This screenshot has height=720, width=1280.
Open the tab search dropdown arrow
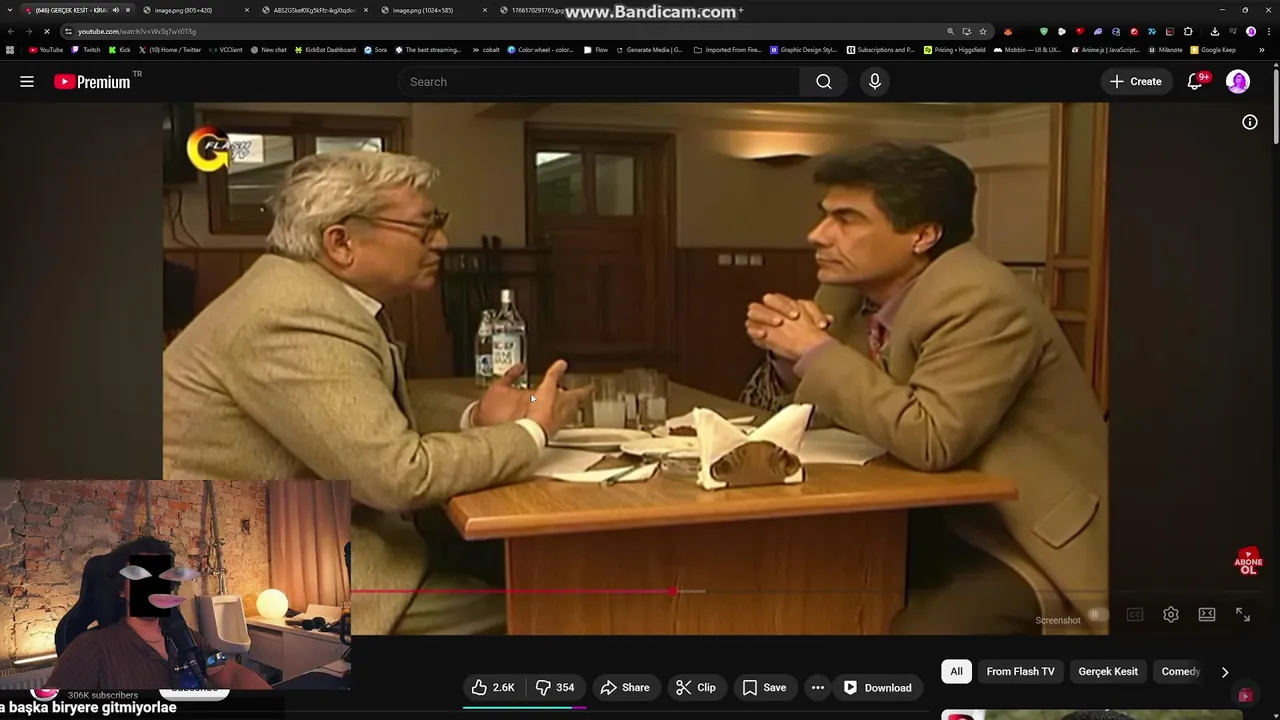pos(9,10)
